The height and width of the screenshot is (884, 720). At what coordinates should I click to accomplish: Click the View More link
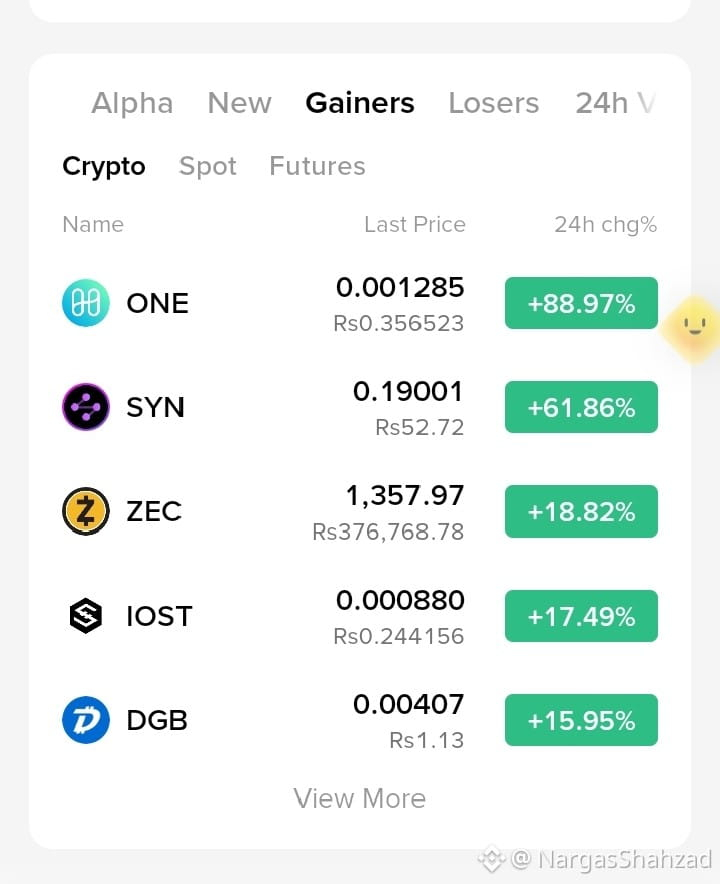(x=360, y=798)
